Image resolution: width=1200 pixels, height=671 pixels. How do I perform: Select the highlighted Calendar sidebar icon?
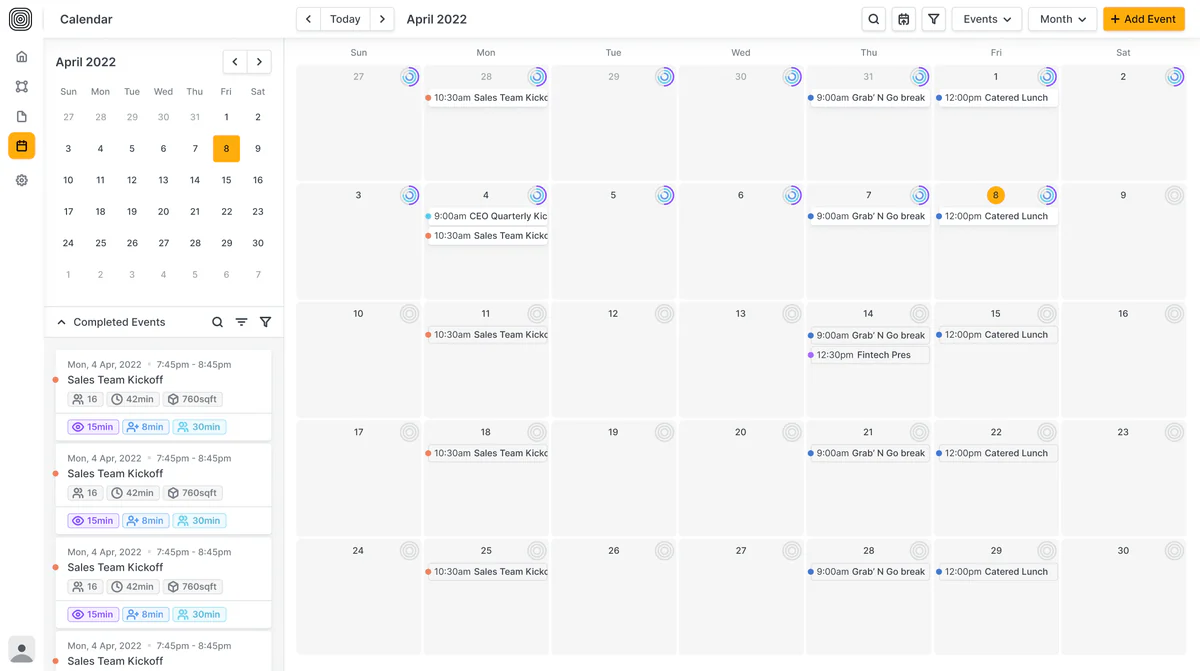22,146
